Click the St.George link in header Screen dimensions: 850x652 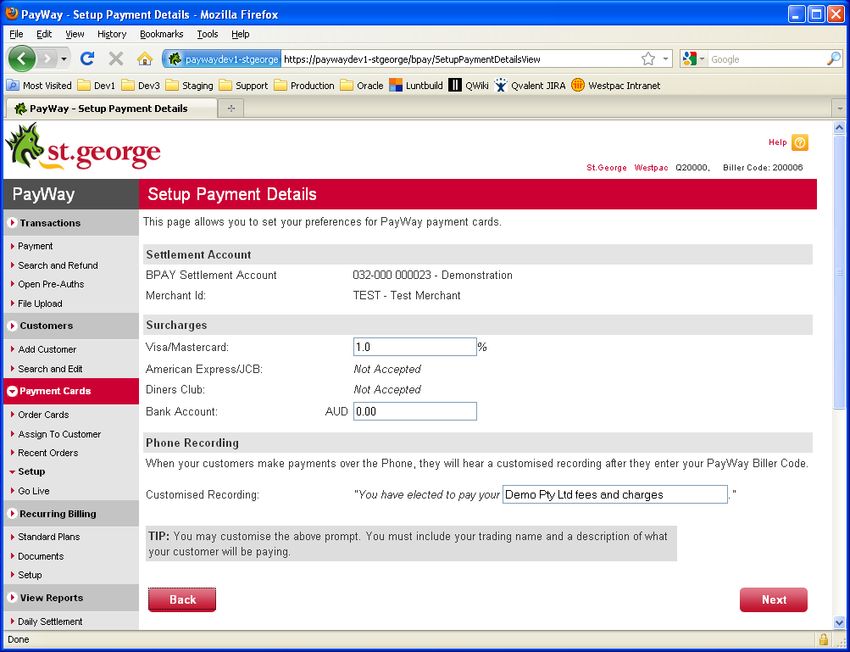tap(606, 168)
